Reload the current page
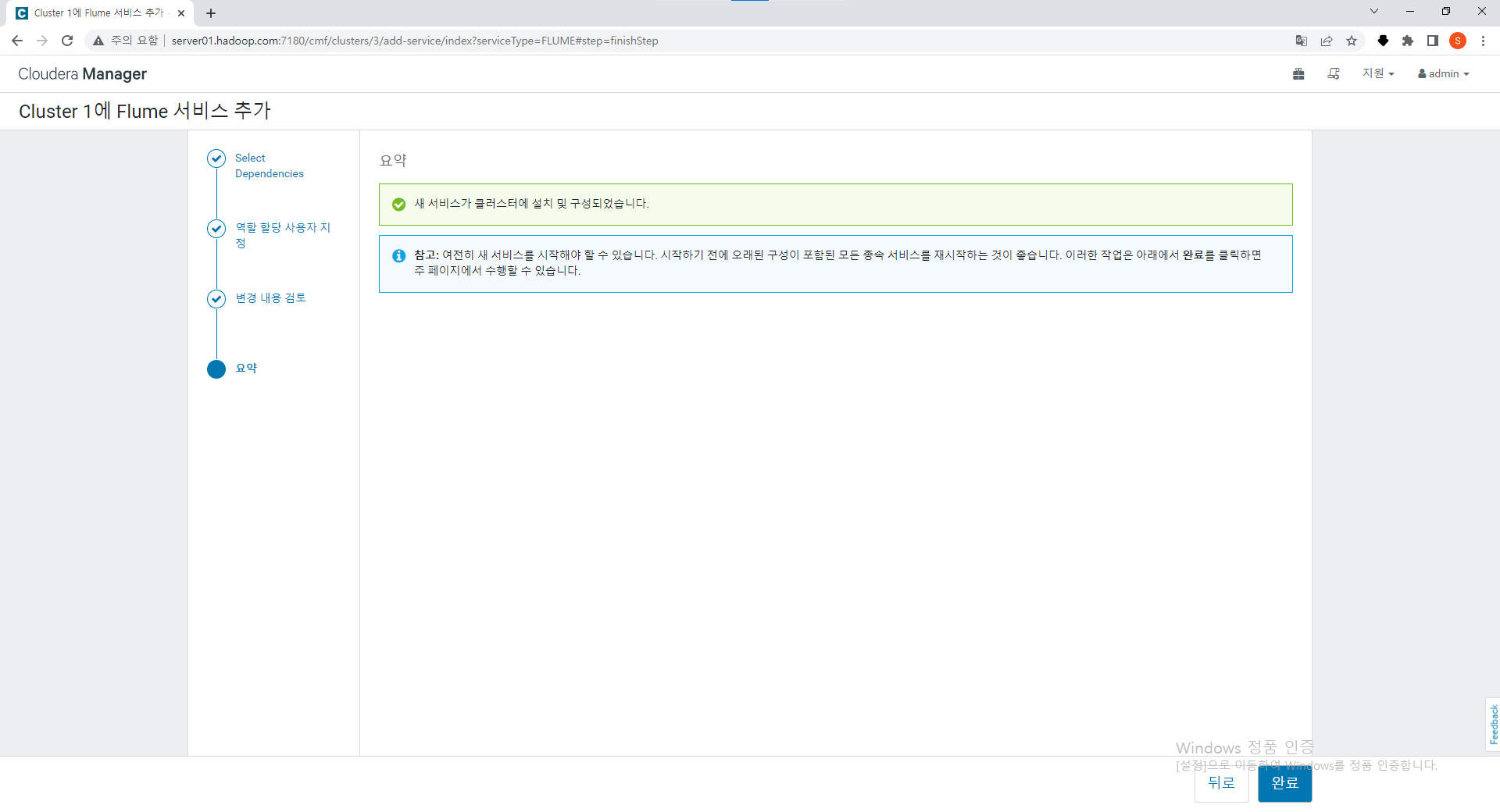 (67, 41)
